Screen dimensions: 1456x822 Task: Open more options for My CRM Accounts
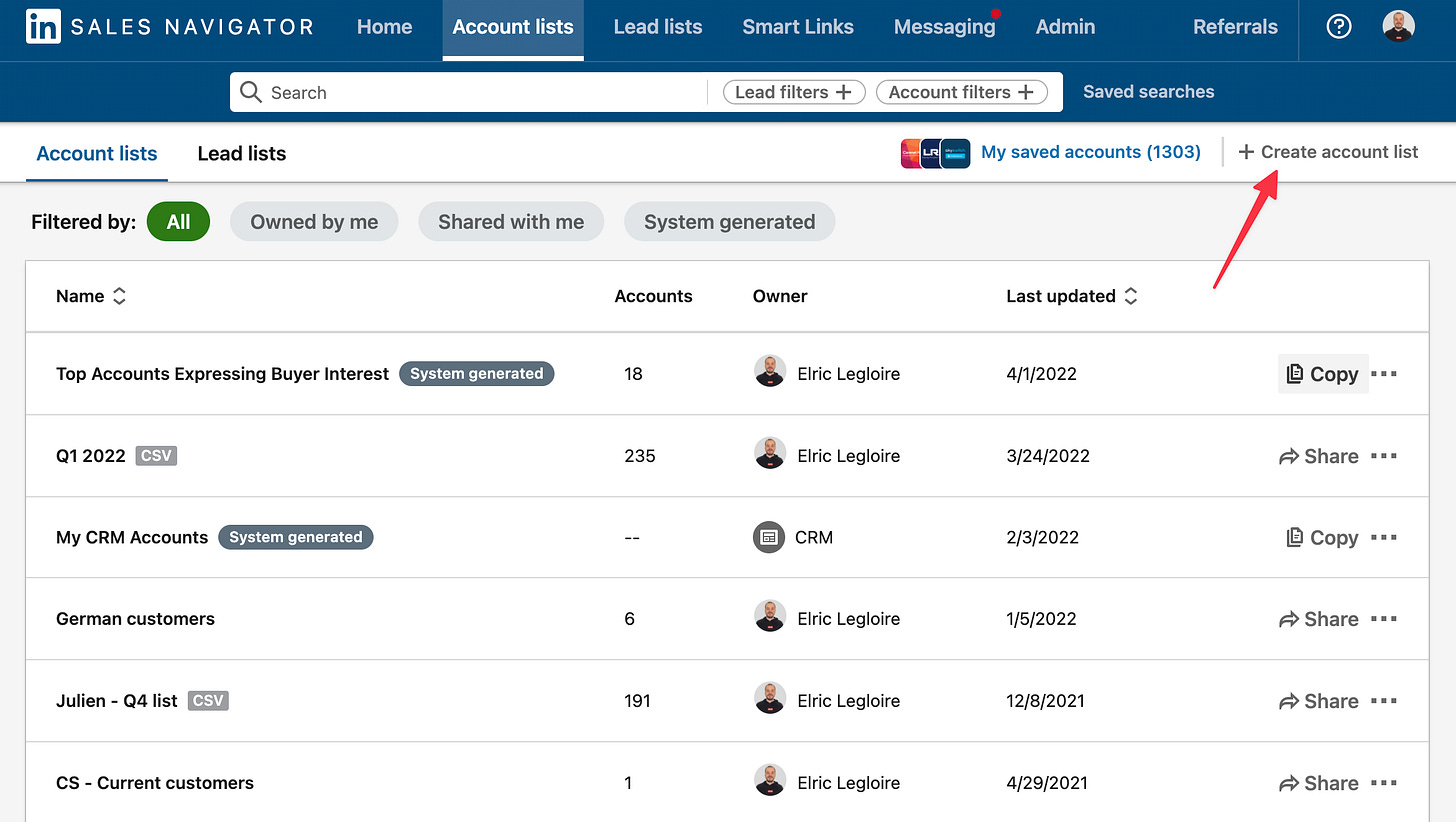(1384, 537)
